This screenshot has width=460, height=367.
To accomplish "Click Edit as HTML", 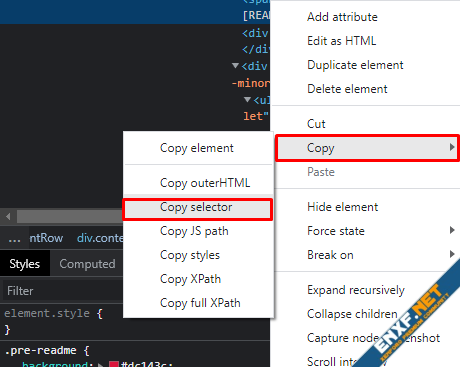I will pos(341,41).
